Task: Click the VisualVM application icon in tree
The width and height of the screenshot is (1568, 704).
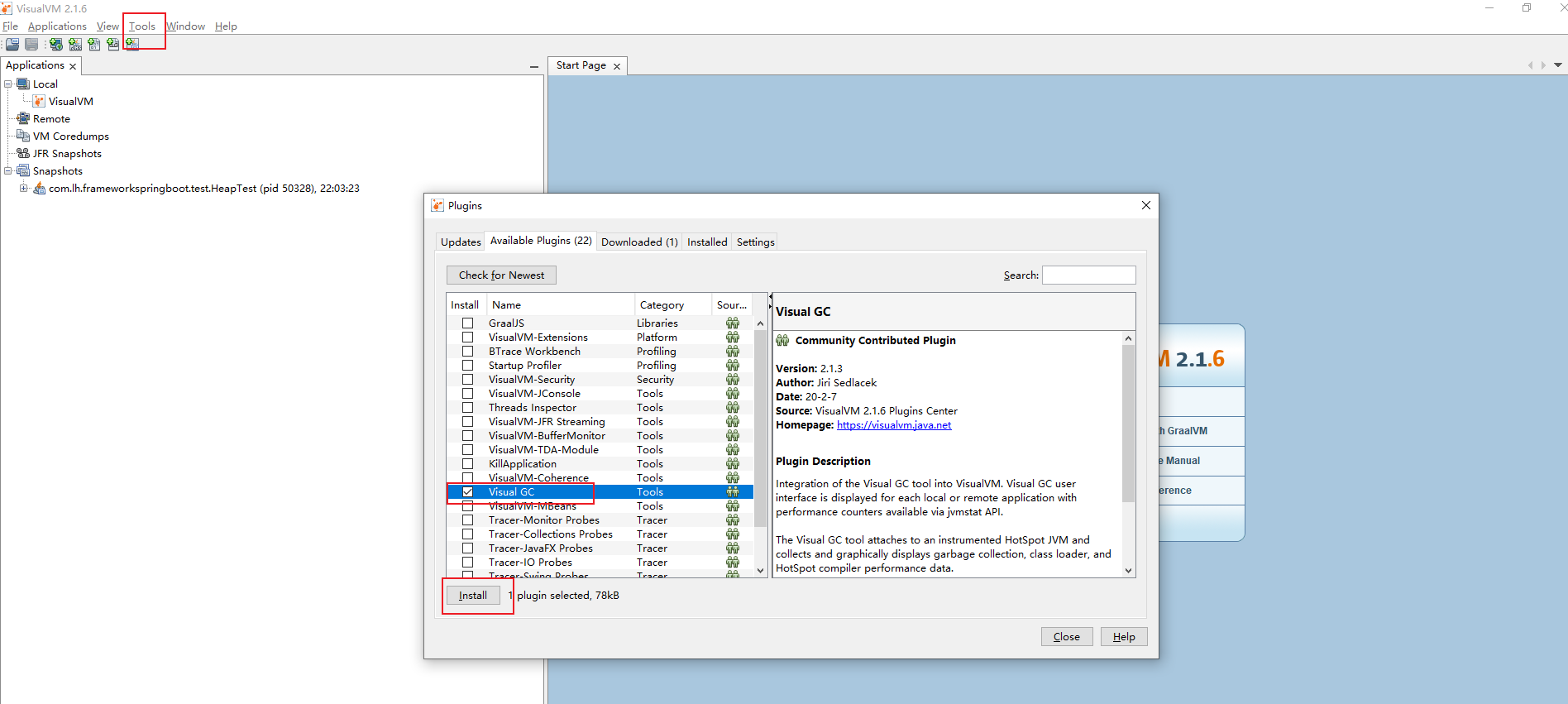Action: point(39,101)
